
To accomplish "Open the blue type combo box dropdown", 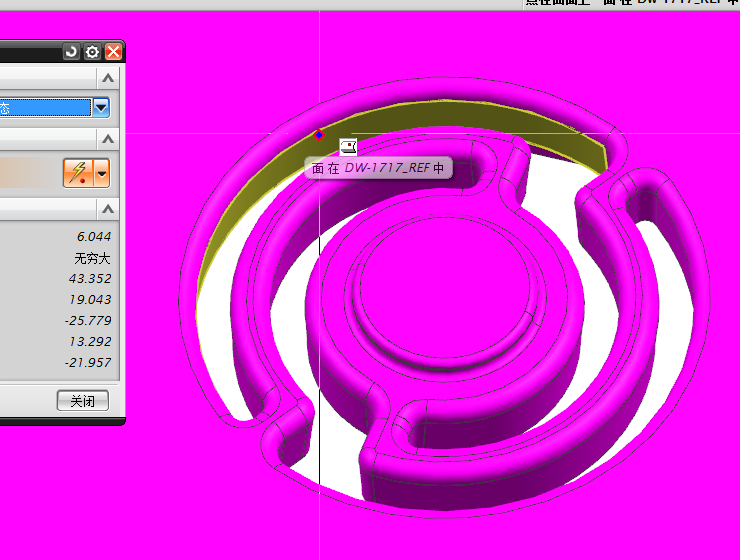I will click(101, 107).
